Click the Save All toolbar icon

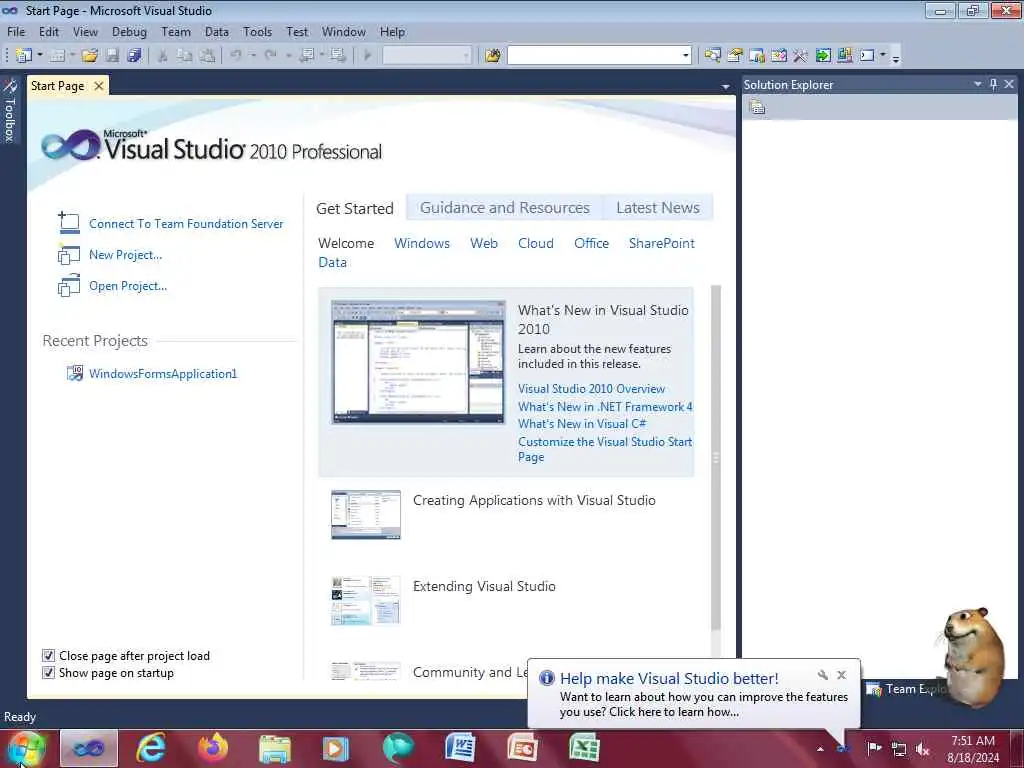(135, 56)
